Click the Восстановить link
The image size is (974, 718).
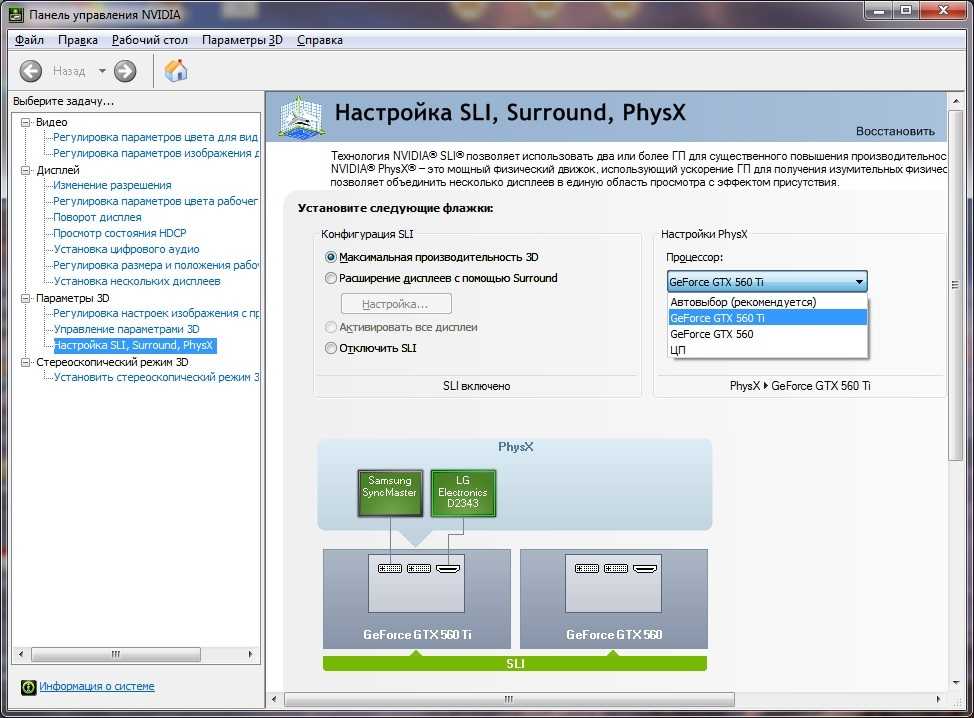point(895,131)
